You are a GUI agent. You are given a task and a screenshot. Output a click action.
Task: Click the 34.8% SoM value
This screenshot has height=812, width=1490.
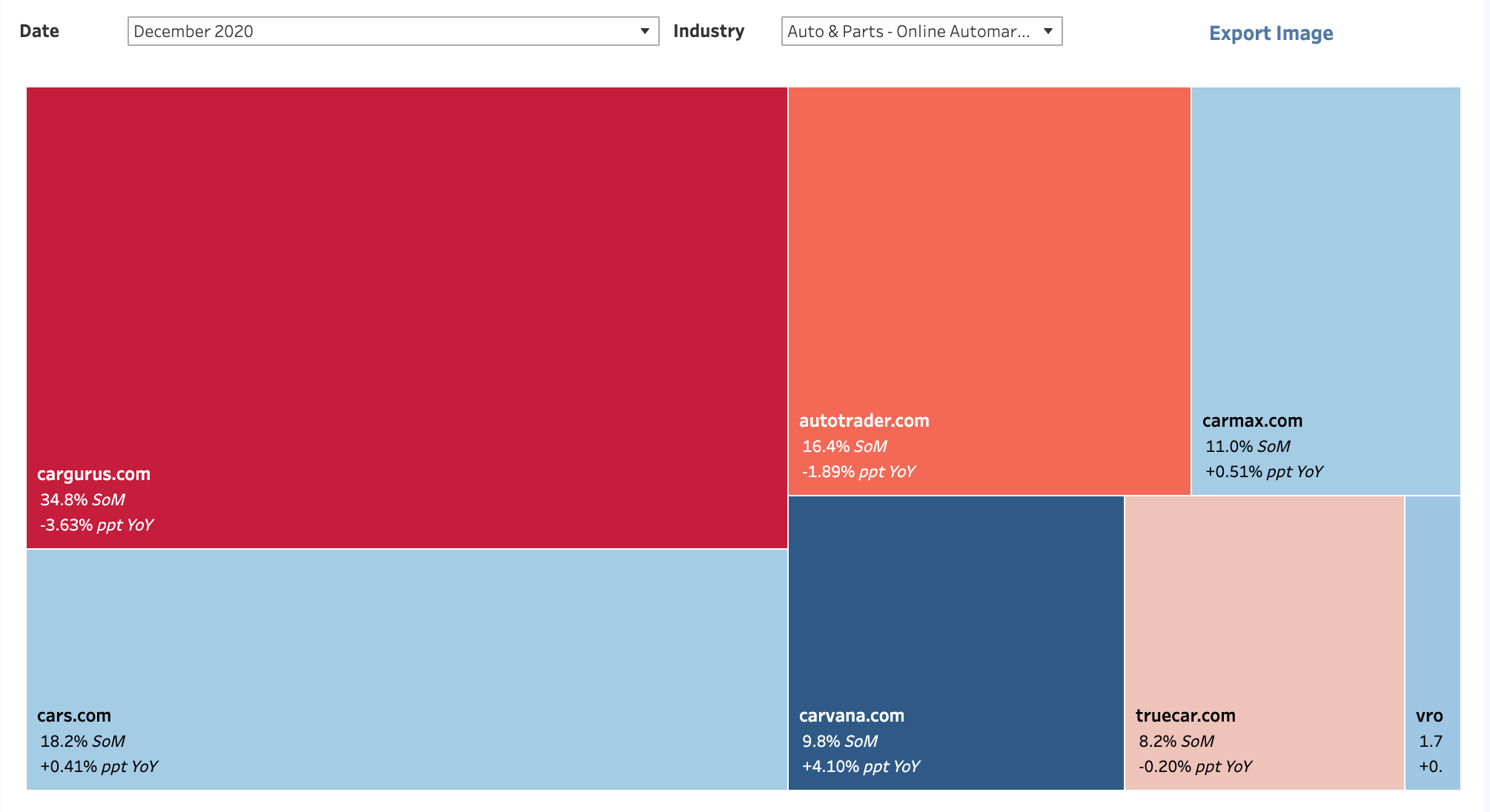click(x=82, y=500)
